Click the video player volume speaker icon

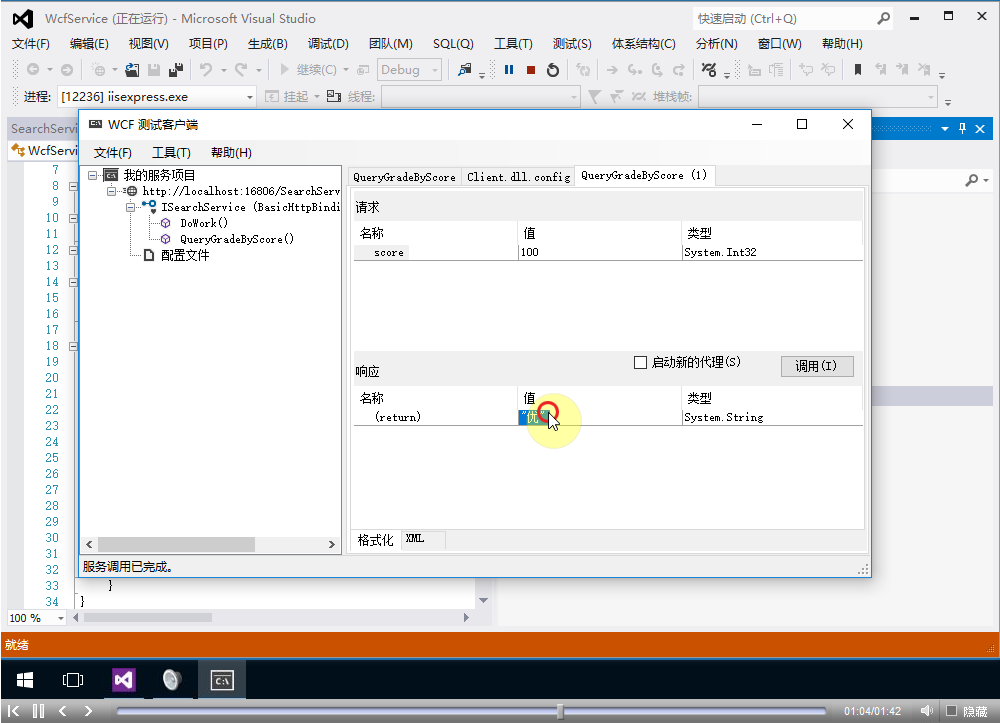coord(927,711)
